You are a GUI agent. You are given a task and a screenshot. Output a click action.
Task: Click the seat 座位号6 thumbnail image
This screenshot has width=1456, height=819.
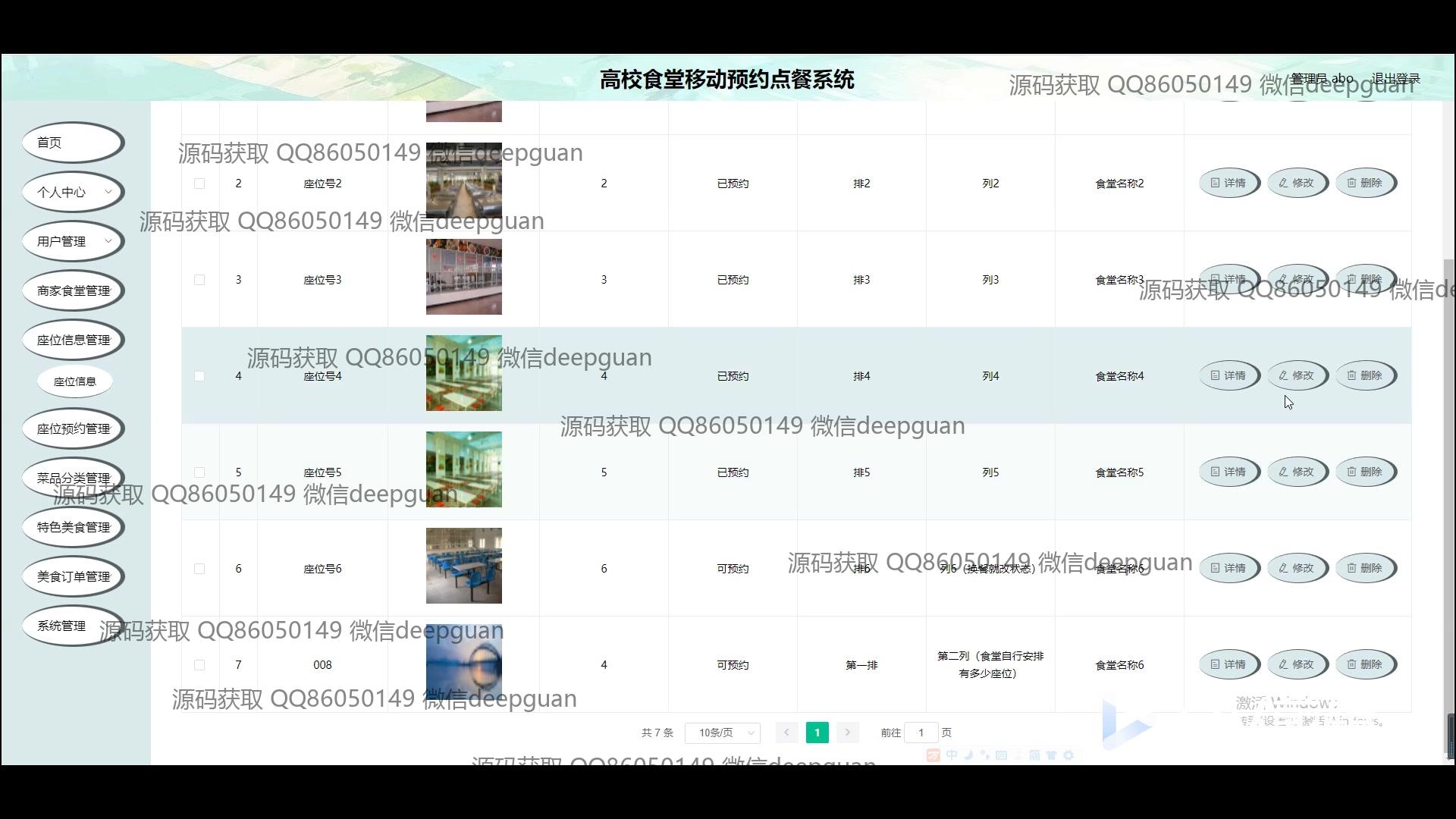point(463,566)
